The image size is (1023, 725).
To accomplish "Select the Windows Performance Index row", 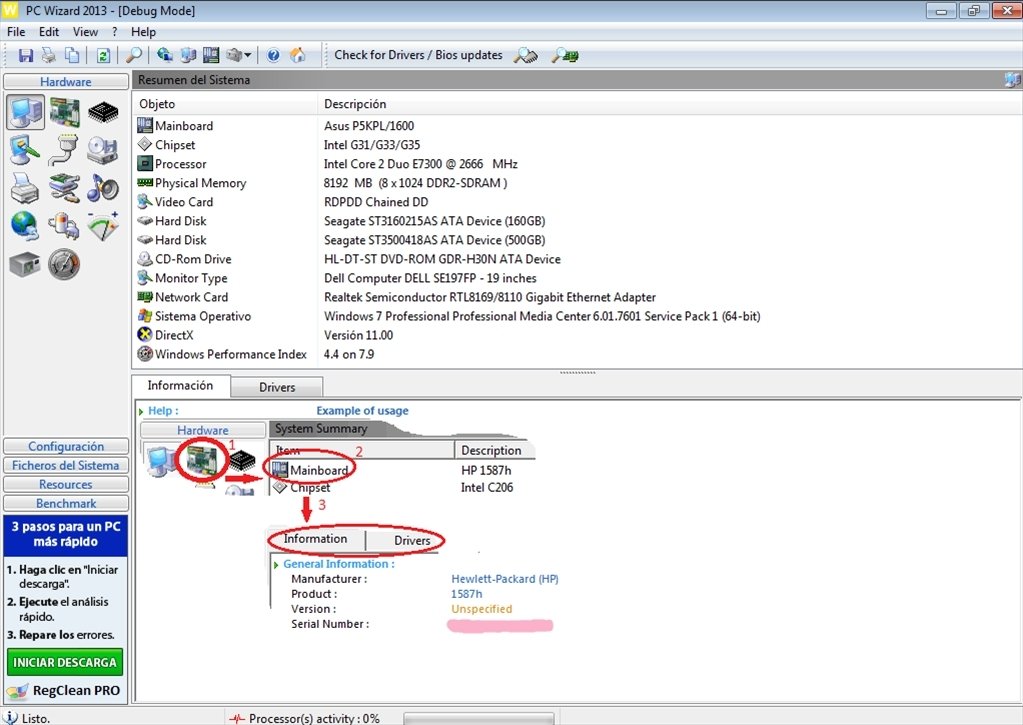I will (577, 354).
